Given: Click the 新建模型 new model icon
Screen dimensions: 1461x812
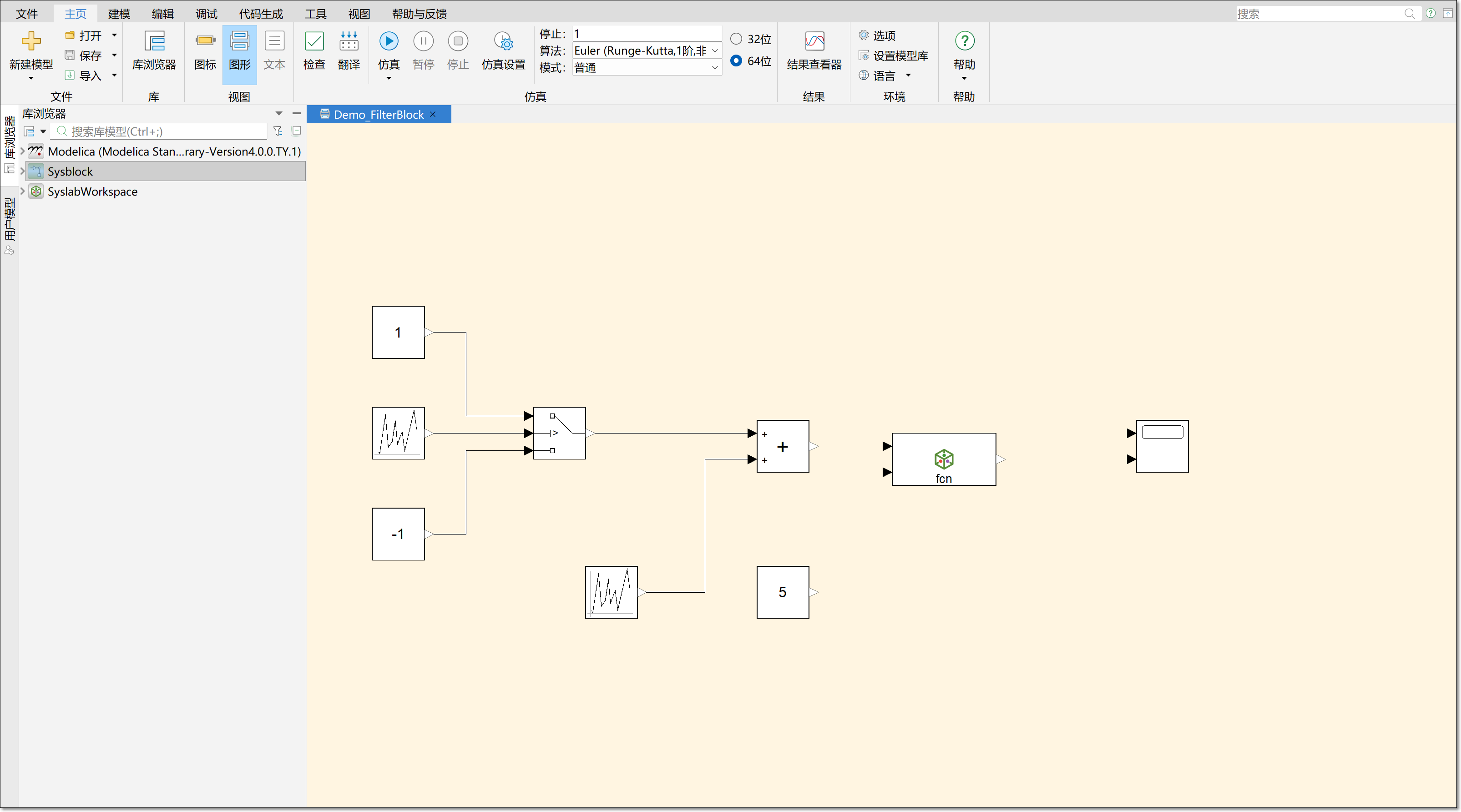Looking at the screenshot, I should click(x=31, y=41).
